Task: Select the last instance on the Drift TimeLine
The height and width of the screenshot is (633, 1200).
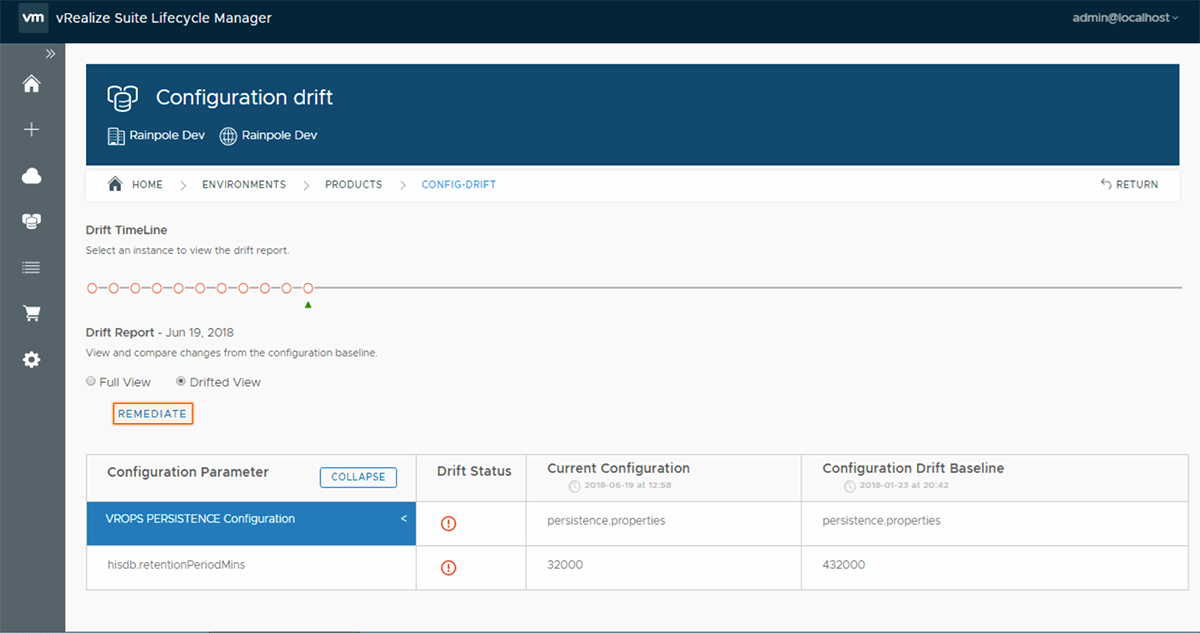Action: pos(308,287)
